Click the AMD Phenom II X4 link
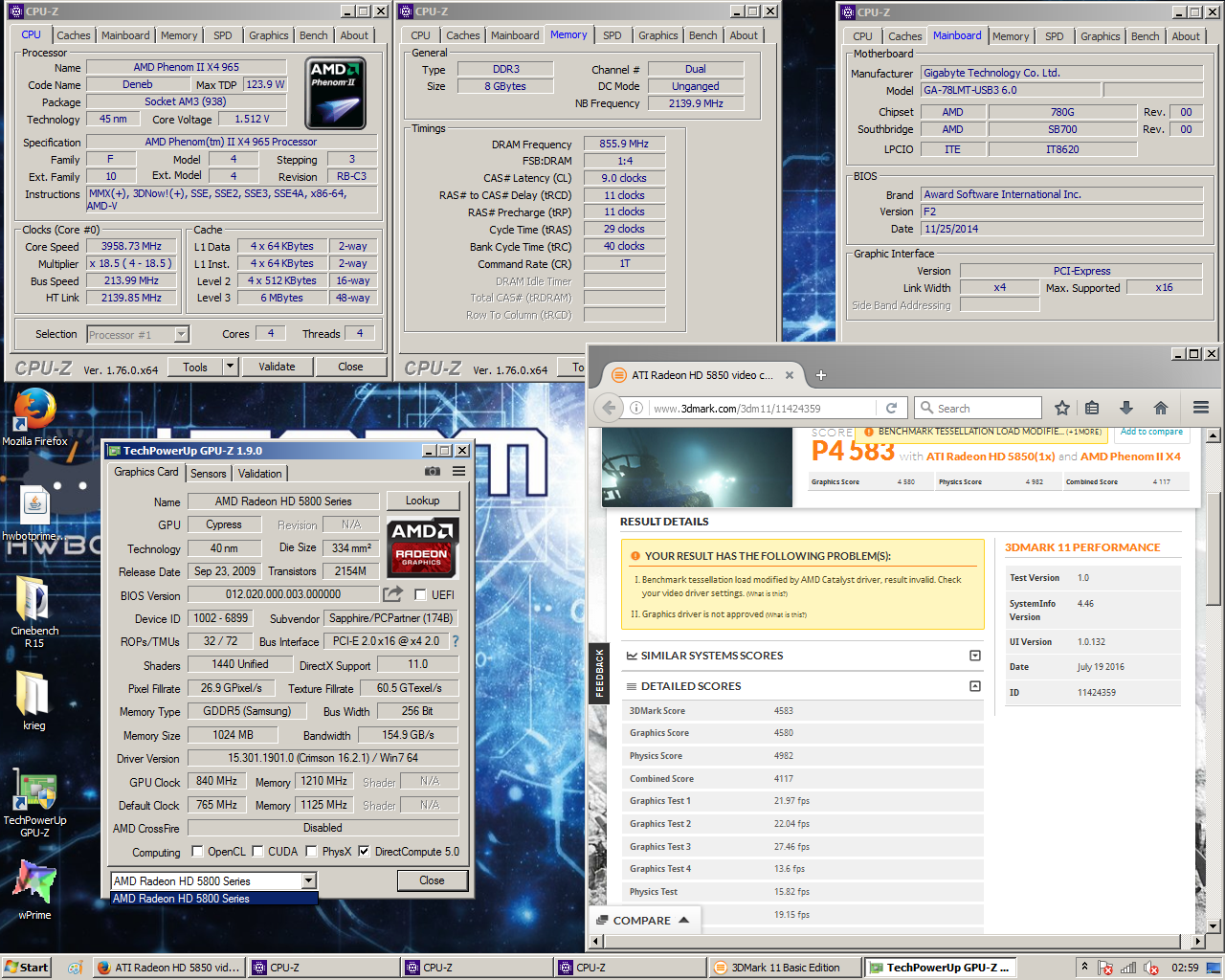The width and height of the screenshot is (1225, 980). 1131,457
